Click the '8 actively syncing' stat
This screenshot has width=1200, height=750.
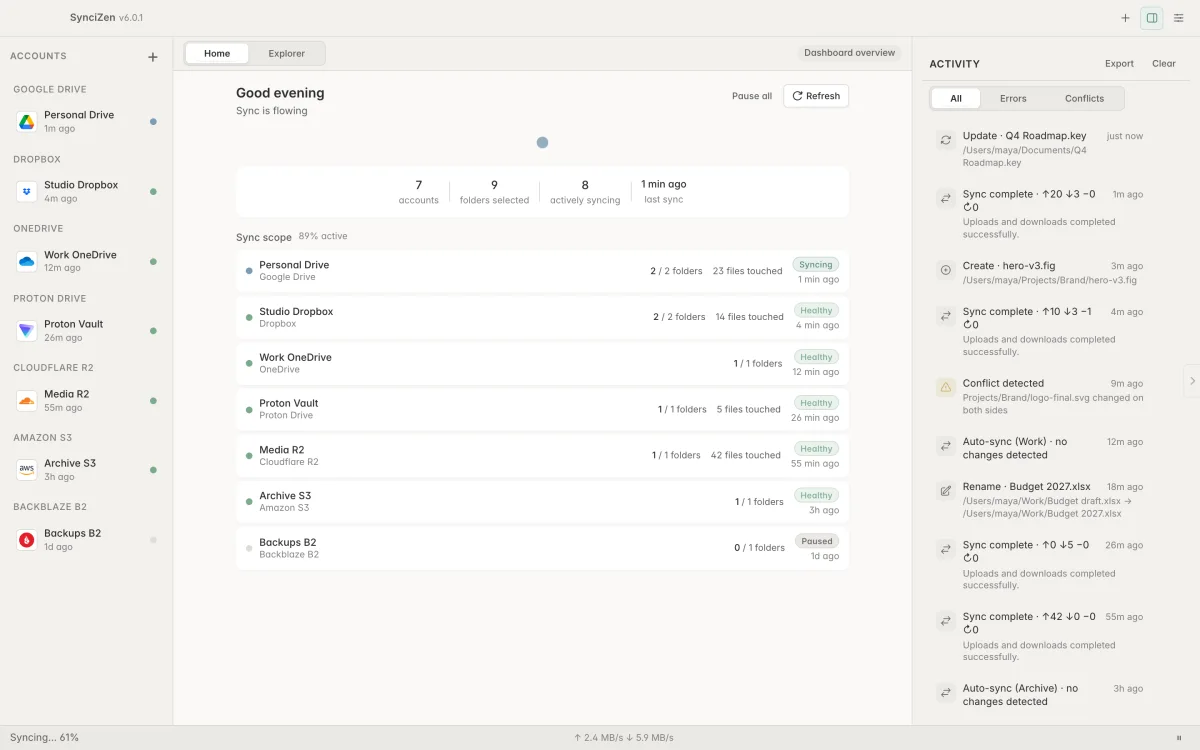[585, 192]
